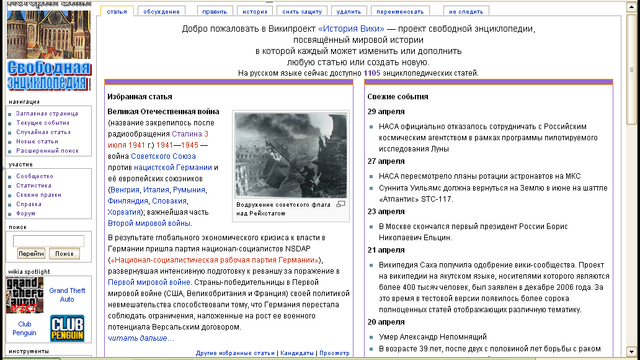This screenshot has width=640, height=360.
Task: Open the Reichstag flag photograph thumbnail
Action: [291, 156]
